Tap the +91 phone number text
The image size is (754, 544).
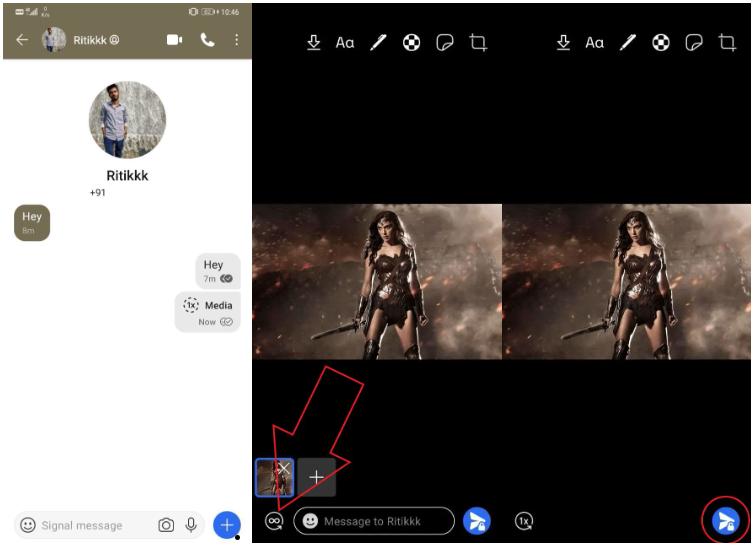[98, 192]
